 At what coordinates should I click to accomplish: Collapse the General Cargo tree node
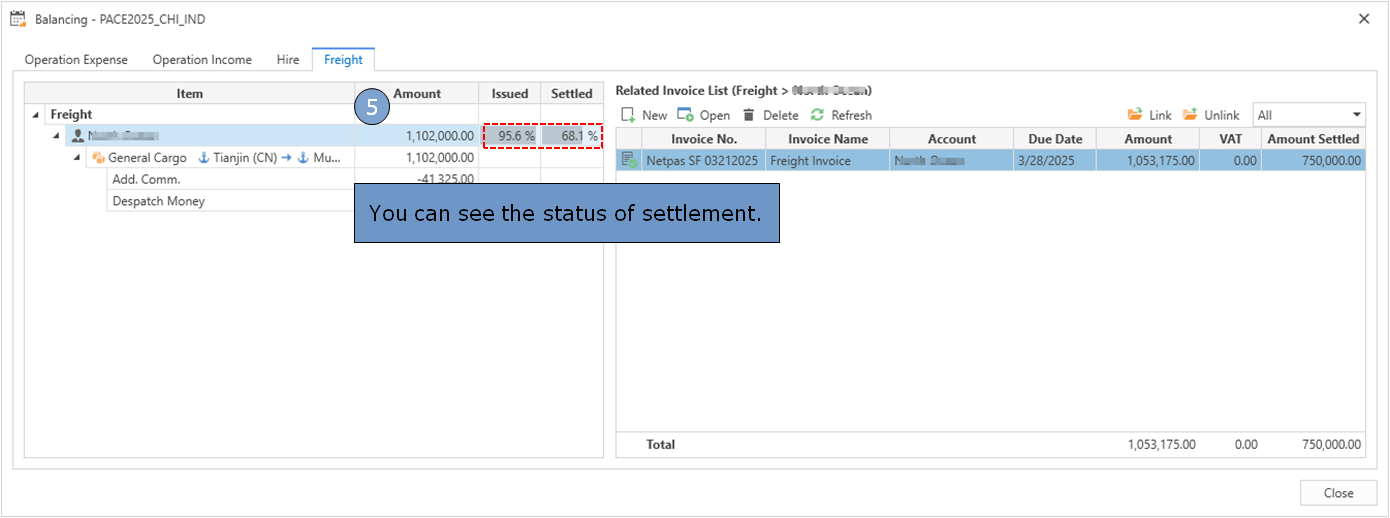pos(78,158)
